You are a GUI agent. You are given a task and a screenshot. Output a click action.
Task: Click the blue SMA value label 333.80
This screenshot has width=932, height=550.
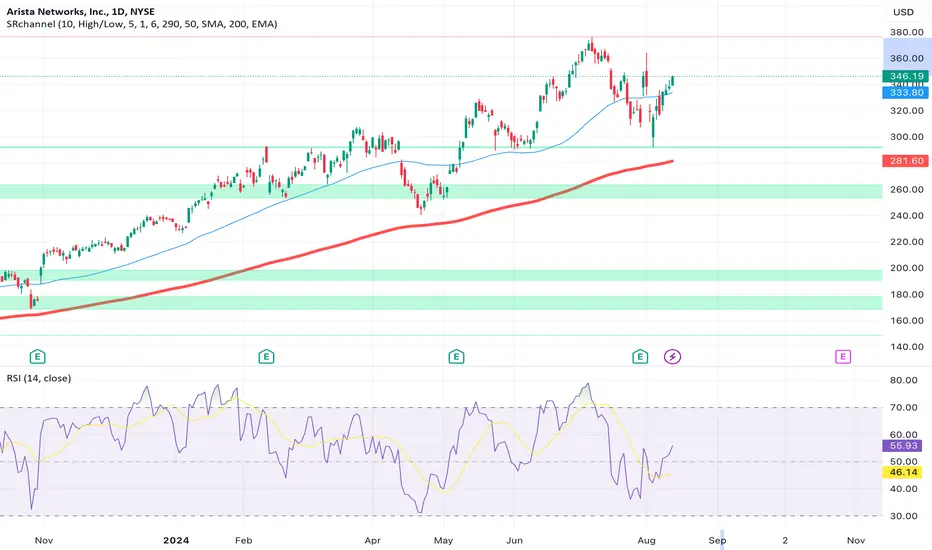click(x=906, y=92)
